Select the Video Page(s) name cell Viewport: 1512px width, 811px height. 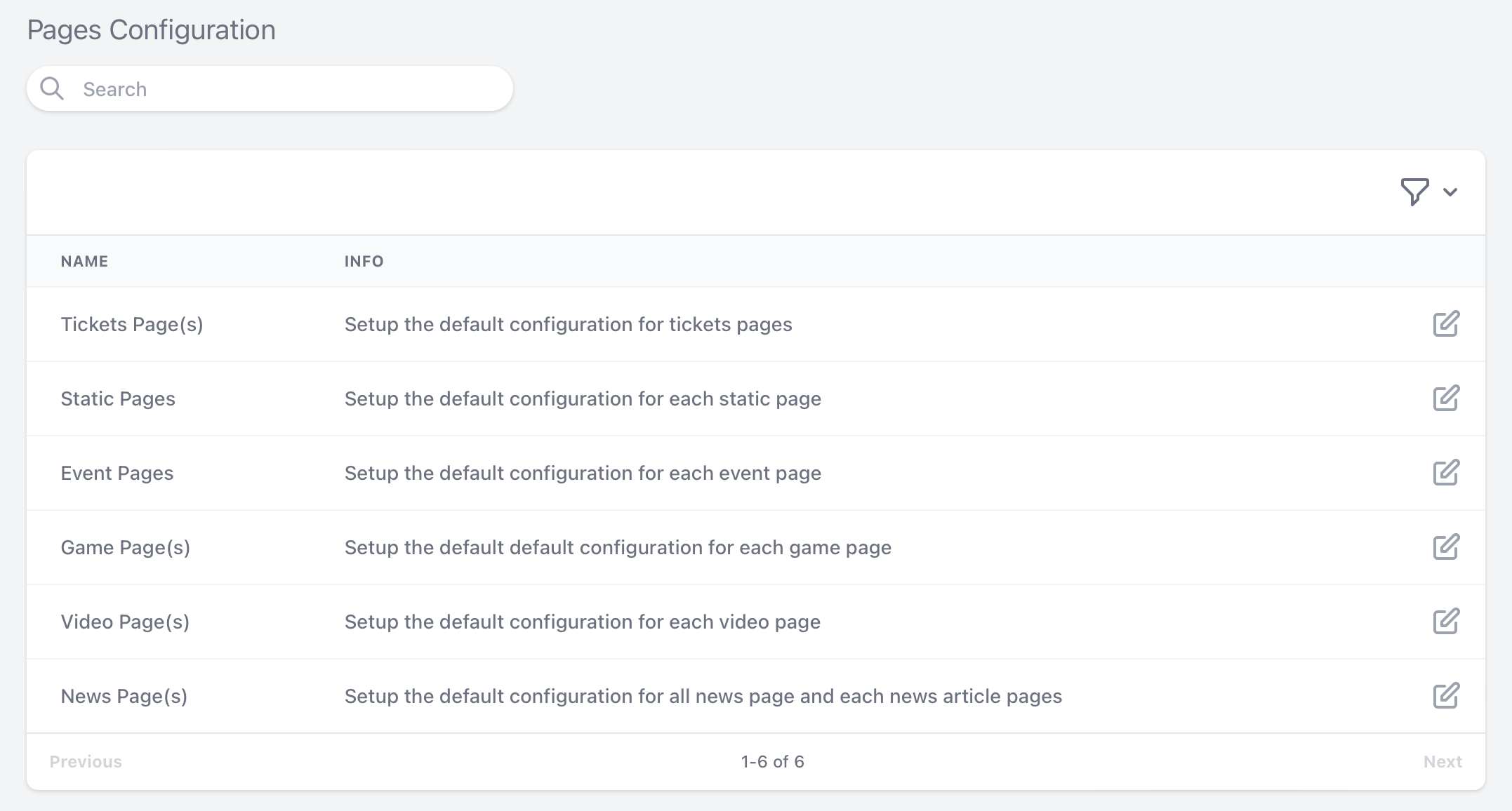[125, 622]
